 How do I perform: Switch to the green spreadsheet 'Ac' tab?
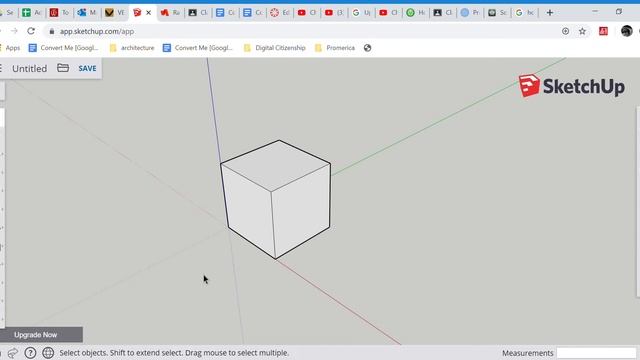click(32, 13)
